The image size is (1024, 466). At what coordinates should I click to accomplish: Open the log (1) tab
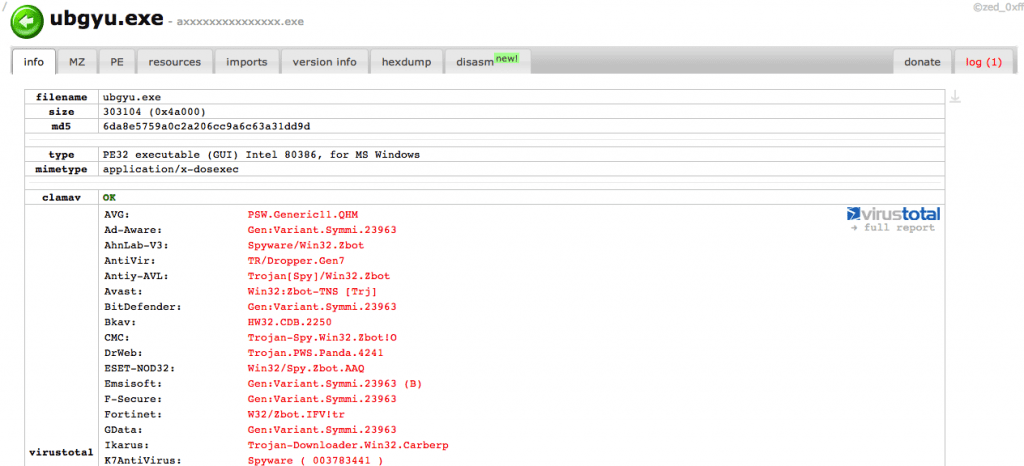coord(983,62)
